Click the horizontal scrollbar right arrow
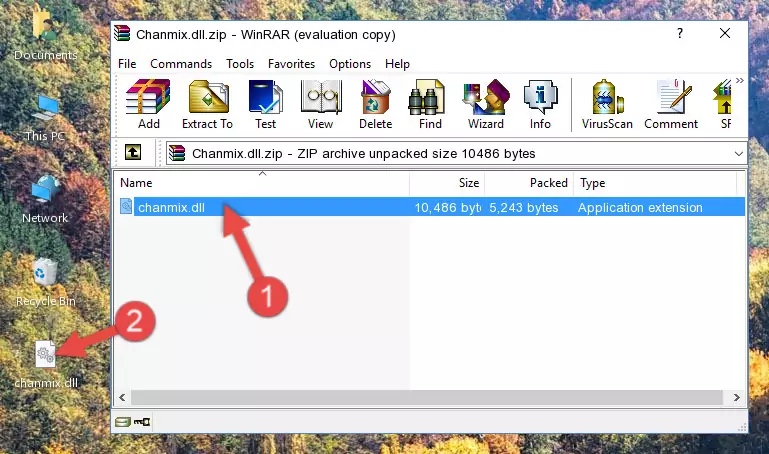The height and width of the screenshot is (454, 769). pyautogui.click(x=737, y=397)
